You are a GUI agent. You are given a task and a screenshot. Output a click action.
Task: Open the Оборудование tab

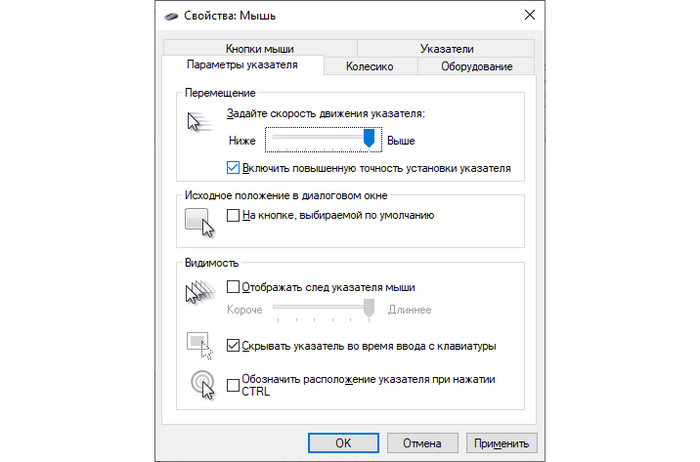[x=477, y=66]
